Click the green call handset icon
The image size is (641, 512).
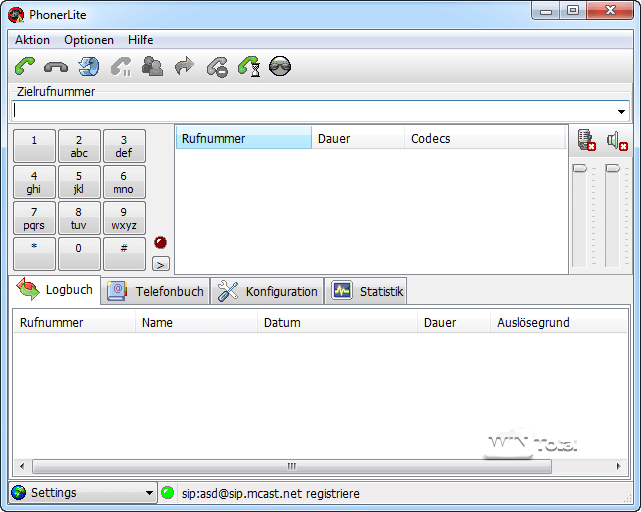pos(25,66)
